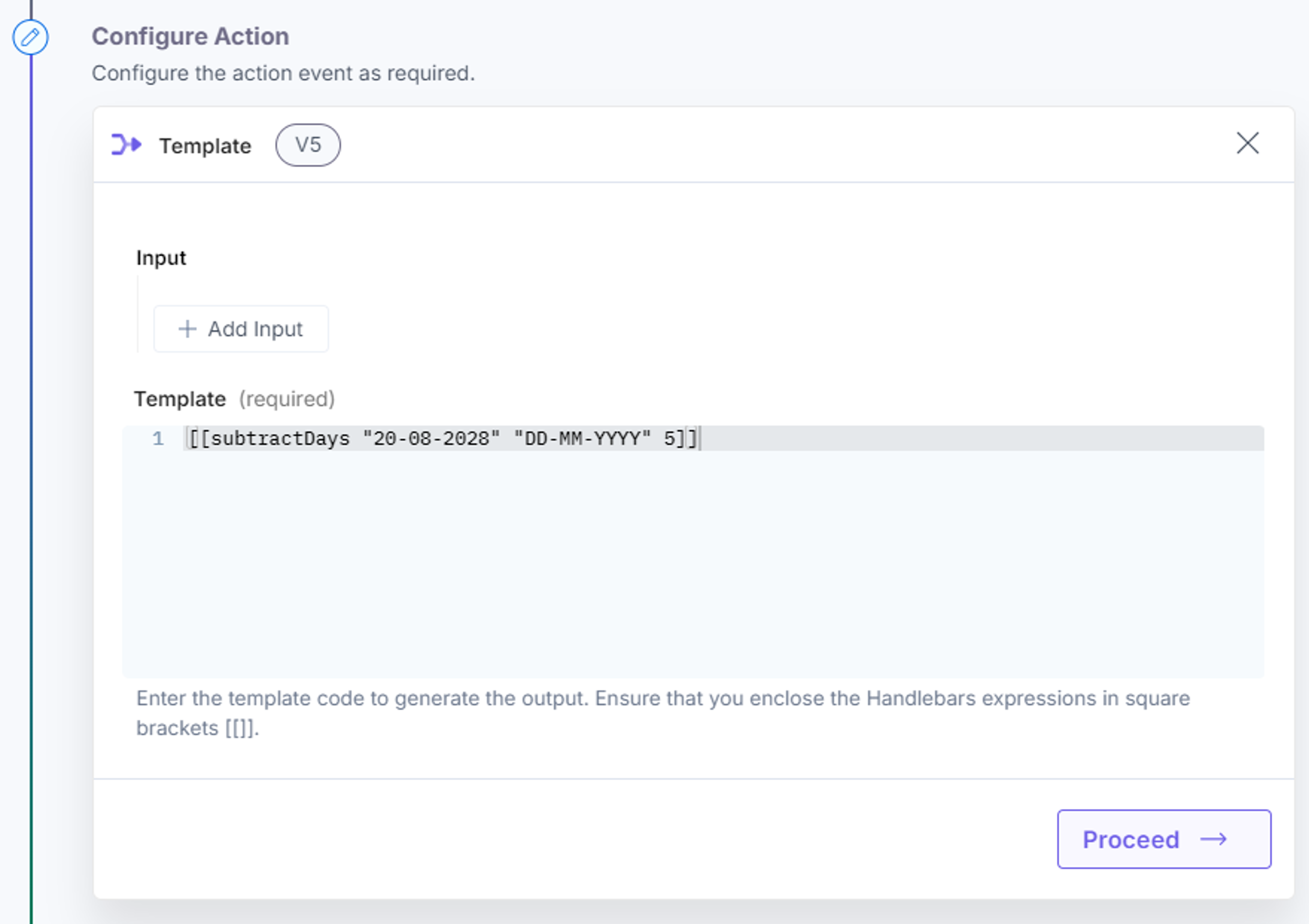Click the Template (required) field label
The width and height of the screenshot is (1309, 924).
[234, 399]
